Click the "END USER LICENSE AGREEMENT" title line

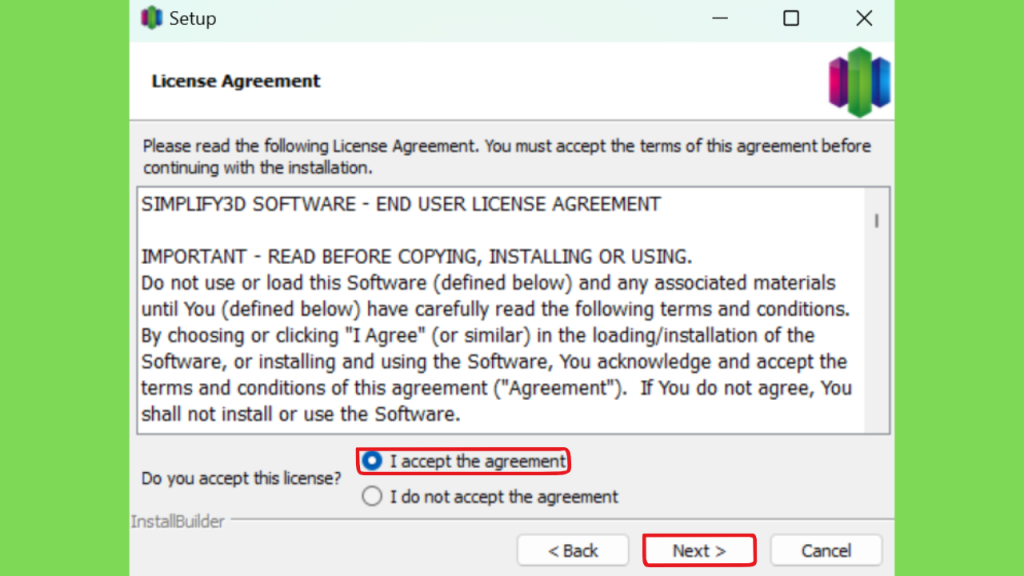[x=401, y=204]
